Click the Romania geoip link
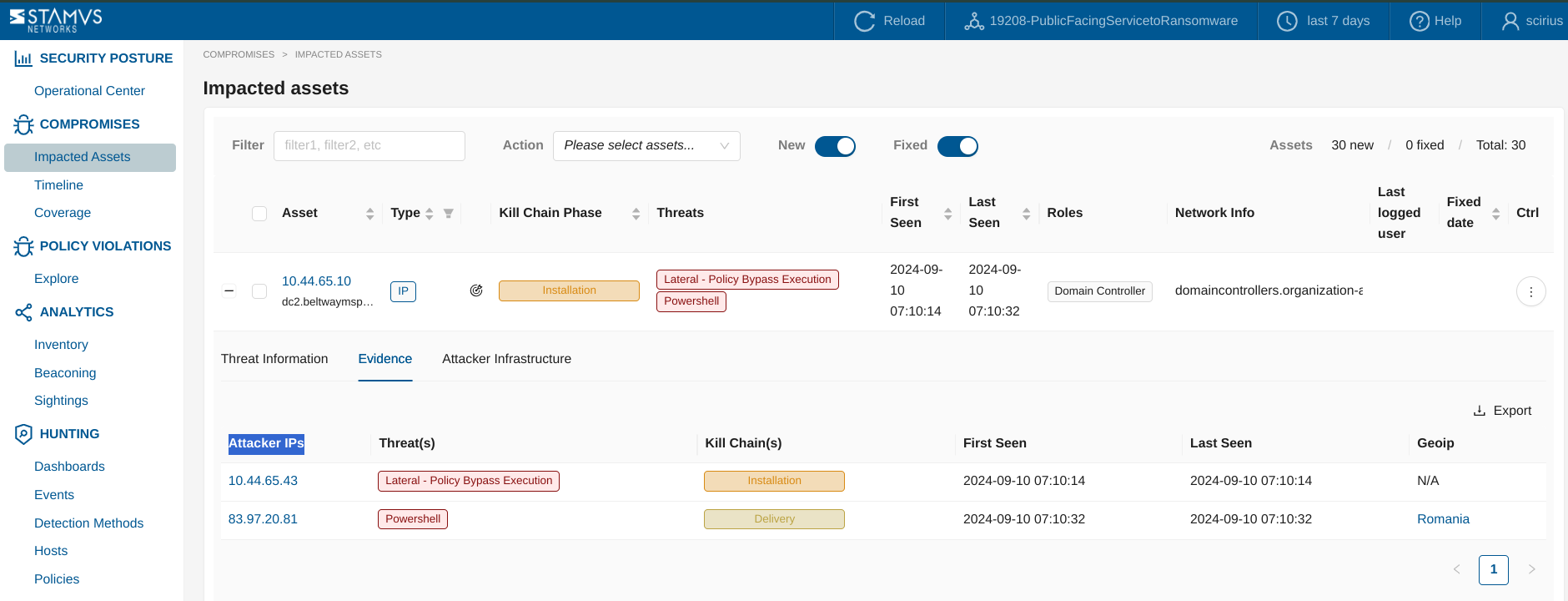 pyautogui.click(x=1443, y=519)
